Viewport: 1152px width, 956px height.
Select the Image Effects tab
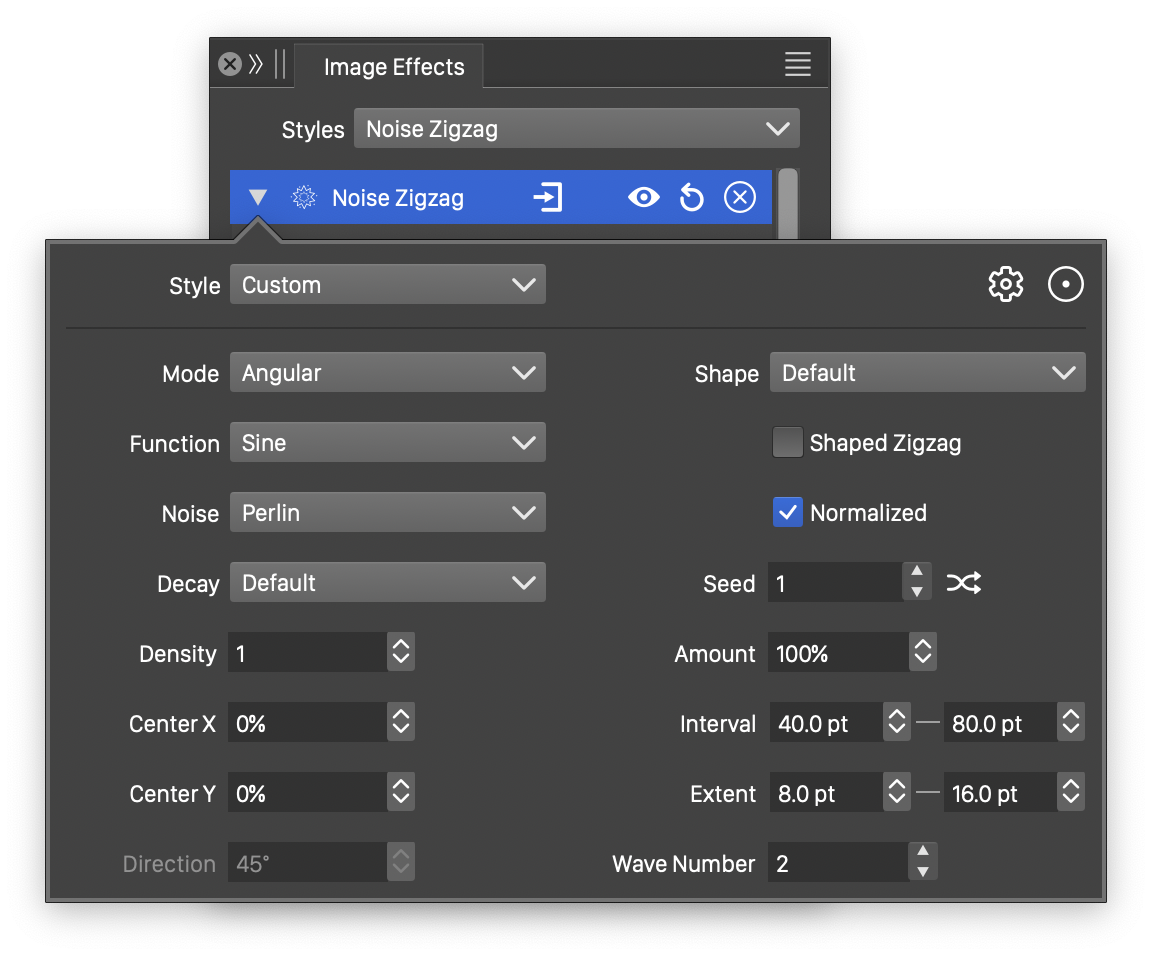(x=394, y=67)
